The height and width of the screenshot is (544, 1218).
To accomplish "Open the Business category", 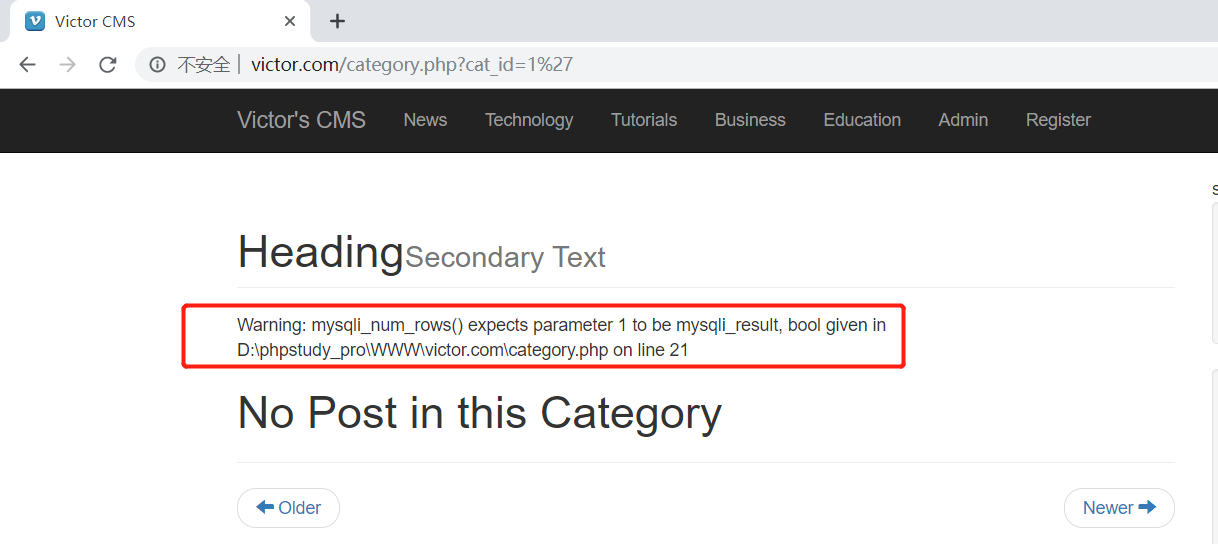I will tap(750, 120).
